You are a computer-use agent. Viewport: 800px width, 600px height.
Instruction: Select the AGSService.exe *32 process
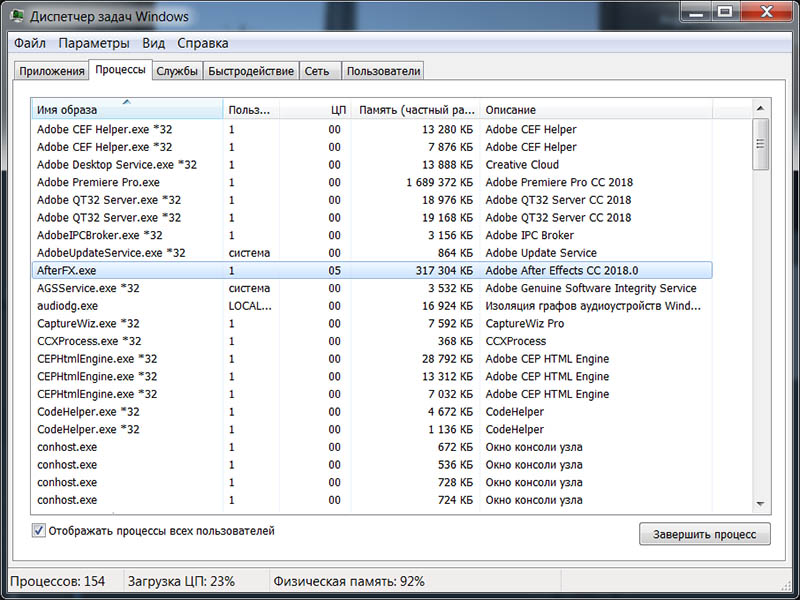[372, 288]
